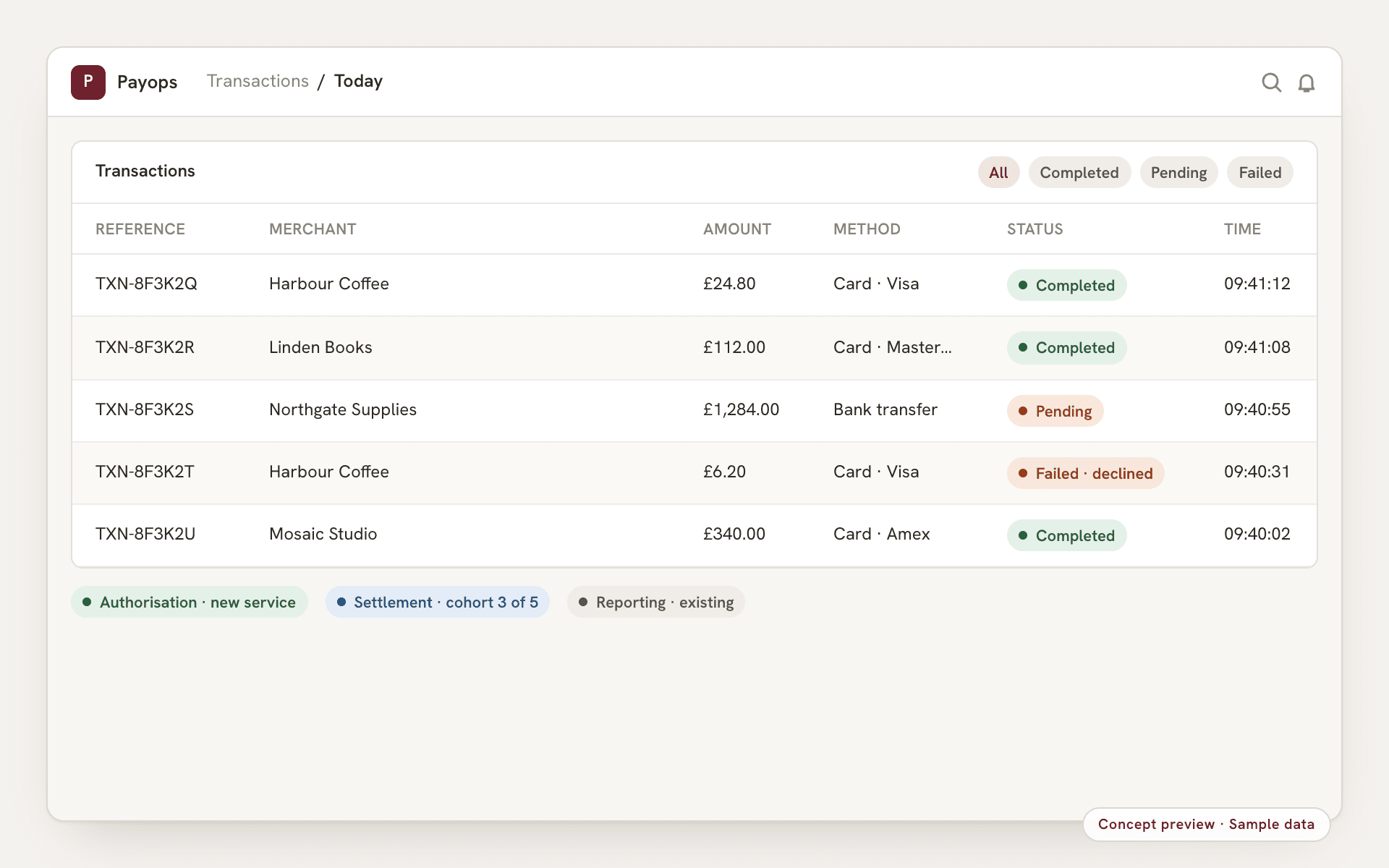Screen dimensions: 1389x868
Task: Click Completed badge in Mosaic Studio row
Action: [1066, 535]
